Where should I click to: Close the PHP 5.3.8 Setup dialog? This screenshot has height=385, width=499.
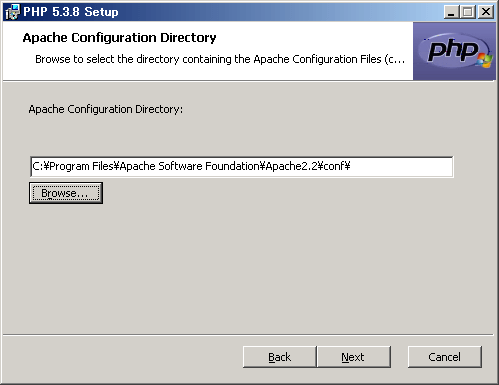coord(486,12)
